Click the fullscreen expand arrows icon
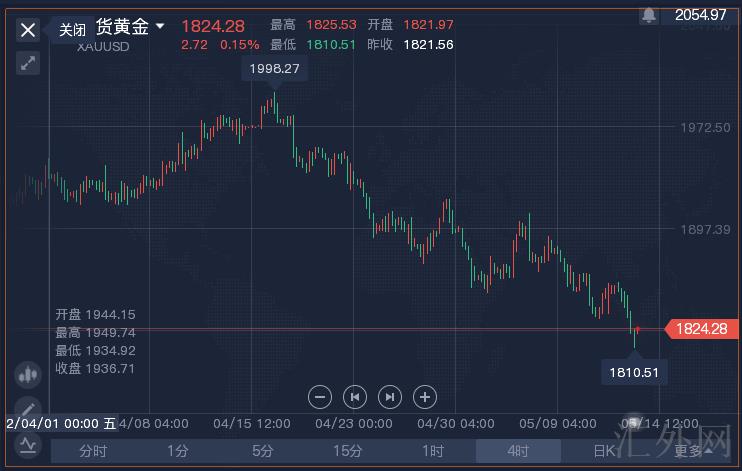Screen dimensions: 742x471 (28, 63)
